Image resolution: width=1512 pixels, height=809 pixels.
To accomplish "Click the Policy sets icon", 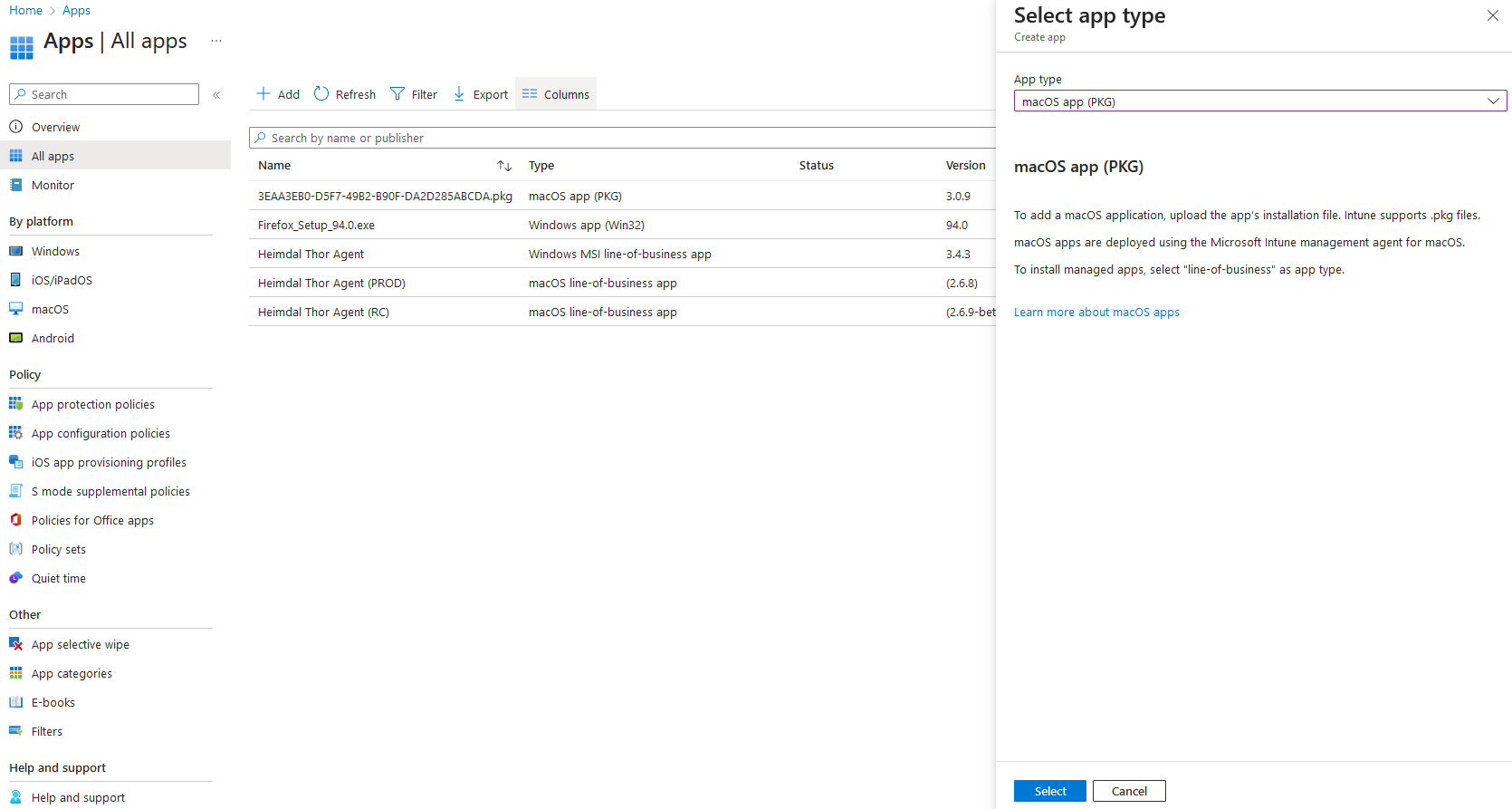I will point(16,549).
